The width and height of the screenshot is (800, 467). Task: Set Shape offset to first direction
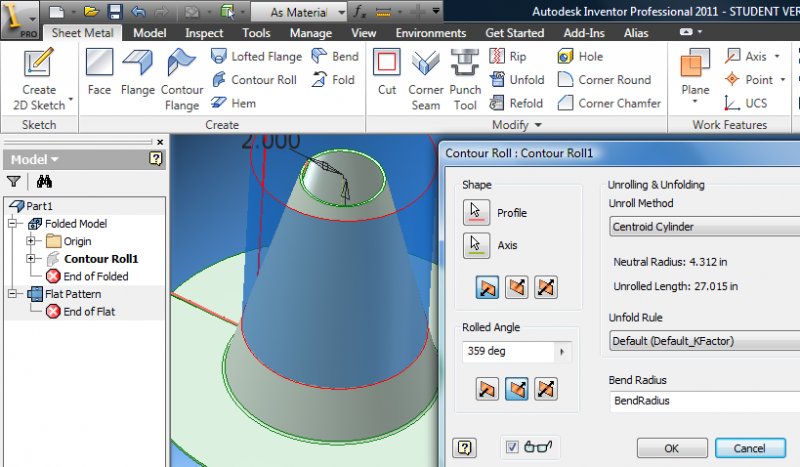click(x=487, y=287)
